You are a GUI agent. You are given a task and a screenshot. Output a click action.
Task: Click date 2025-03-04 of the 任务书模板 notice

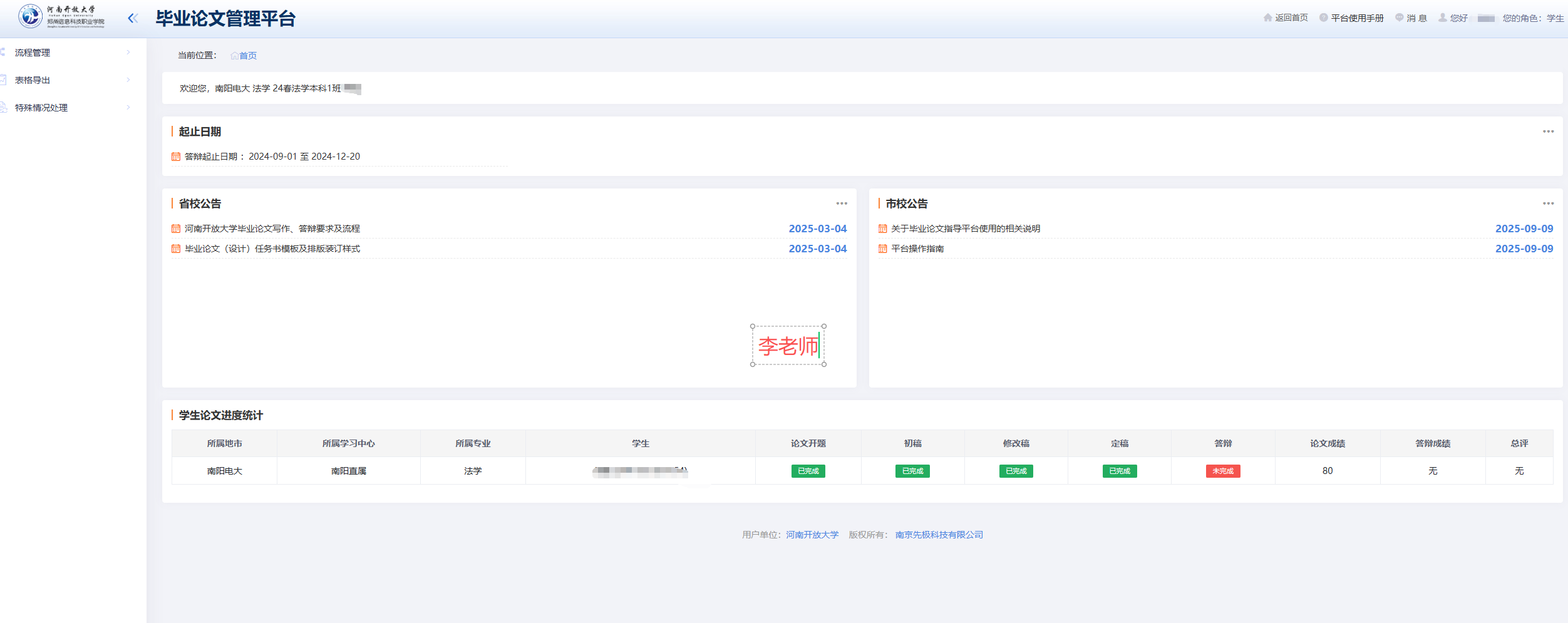[x=818, y=249]
